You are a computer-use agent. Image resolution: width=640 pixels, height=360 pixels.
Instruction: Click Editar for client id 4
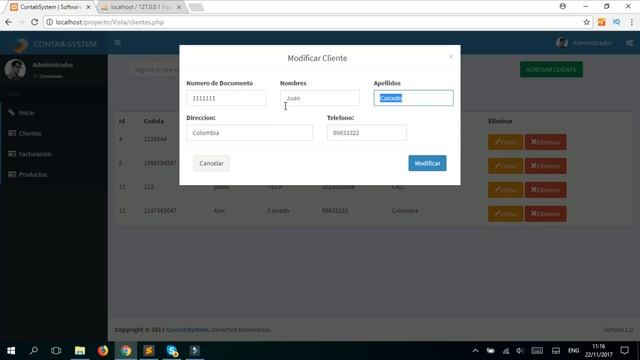(505, 142)
